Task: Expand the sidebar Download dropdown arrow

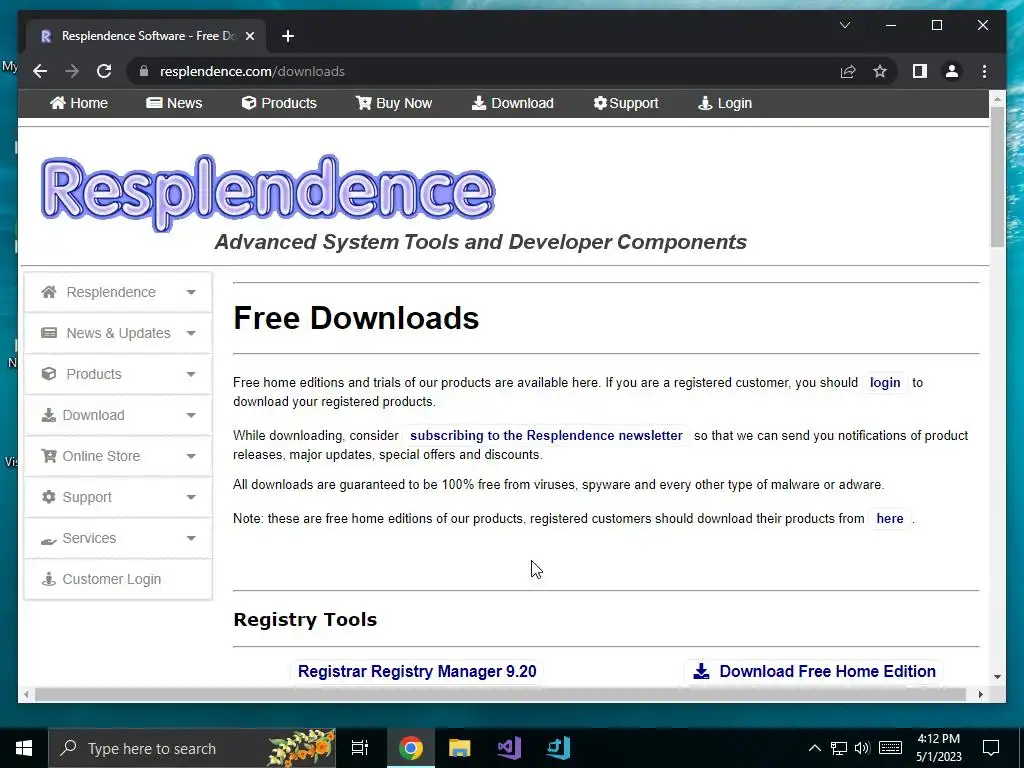Action: (x=191, y=415)
